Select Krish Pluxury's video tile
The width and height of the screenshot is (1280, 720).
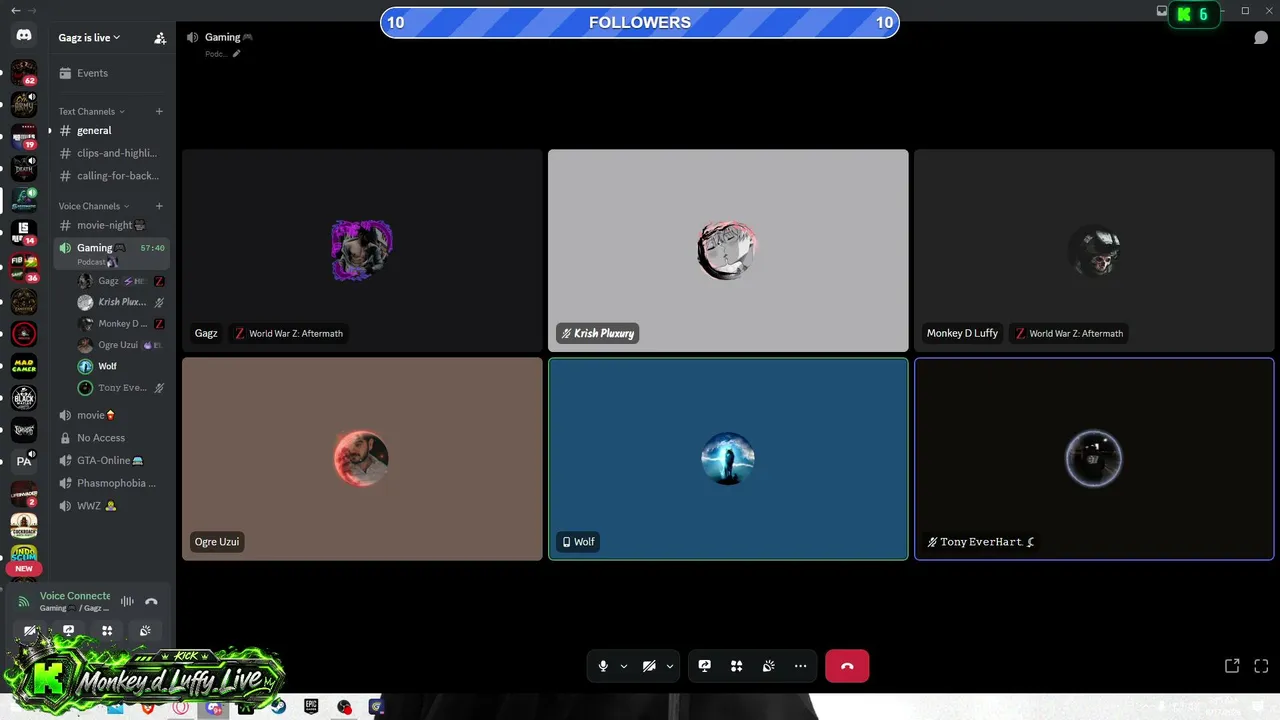click(x=728, y=251)
